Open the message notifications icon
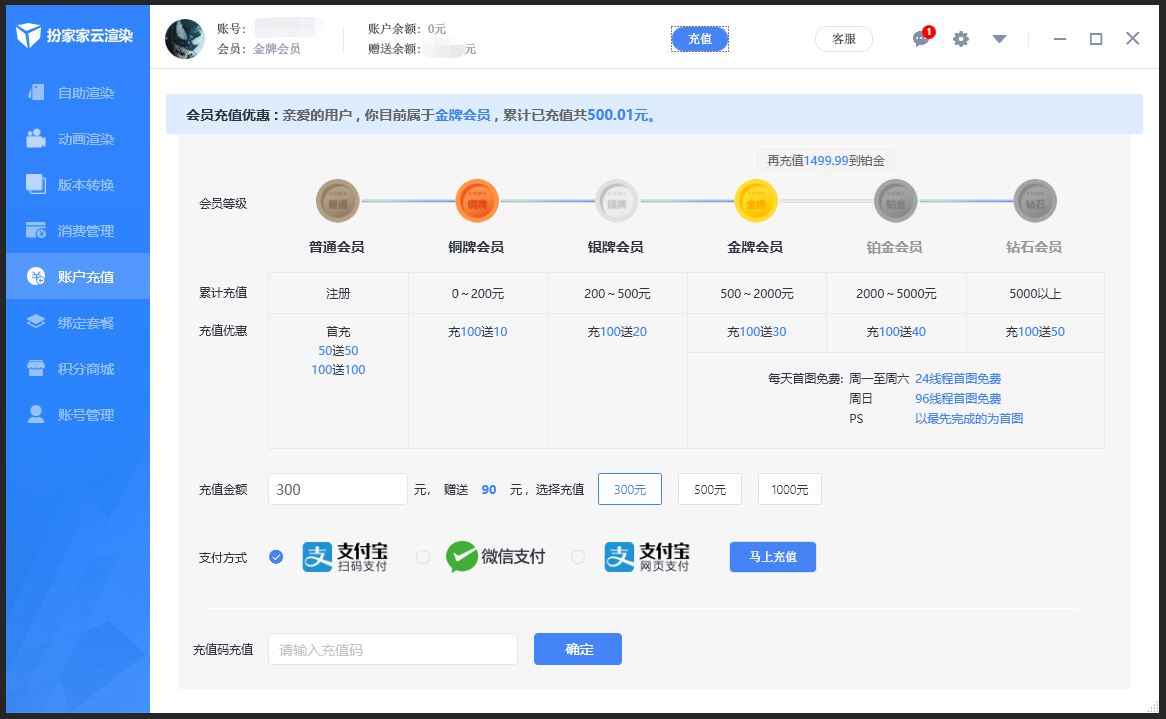1166x719 pixels. click(921, 39)
